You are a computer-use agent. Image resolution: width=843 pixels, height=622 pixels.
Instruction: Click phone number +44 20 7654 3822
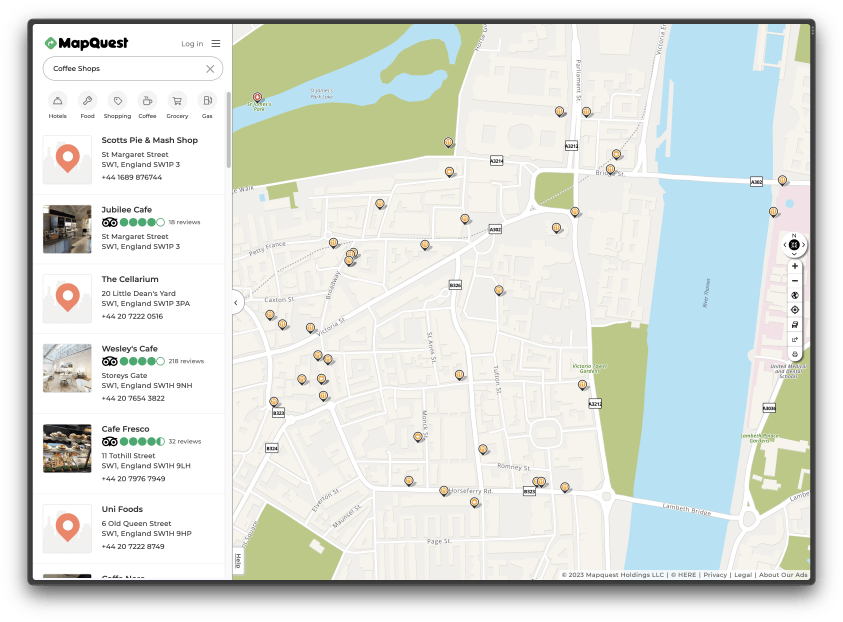click(133, 398)
